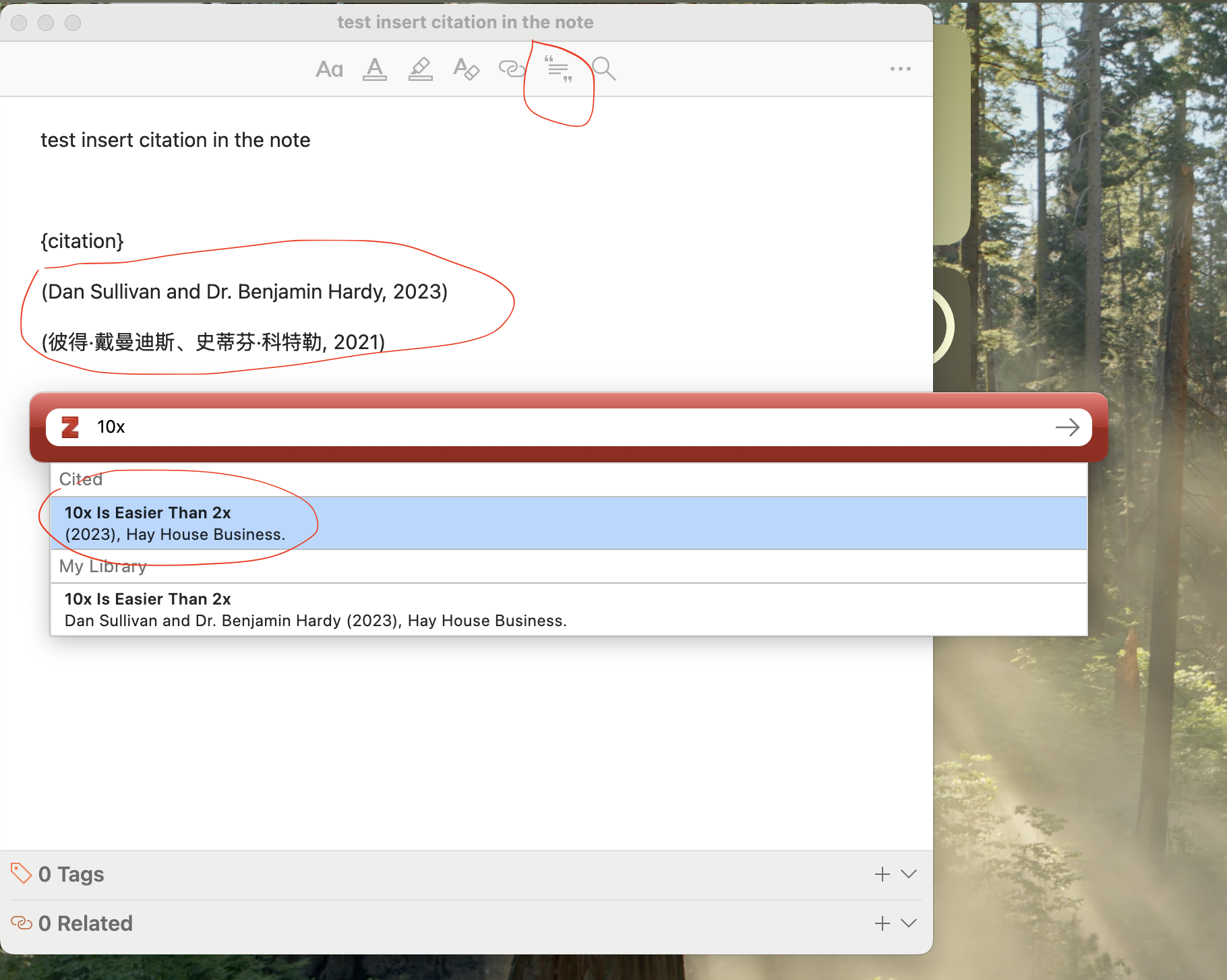1227x980 pixels.
Task: Open find with the magnifier icon
Action: click(x=603, y=69)
